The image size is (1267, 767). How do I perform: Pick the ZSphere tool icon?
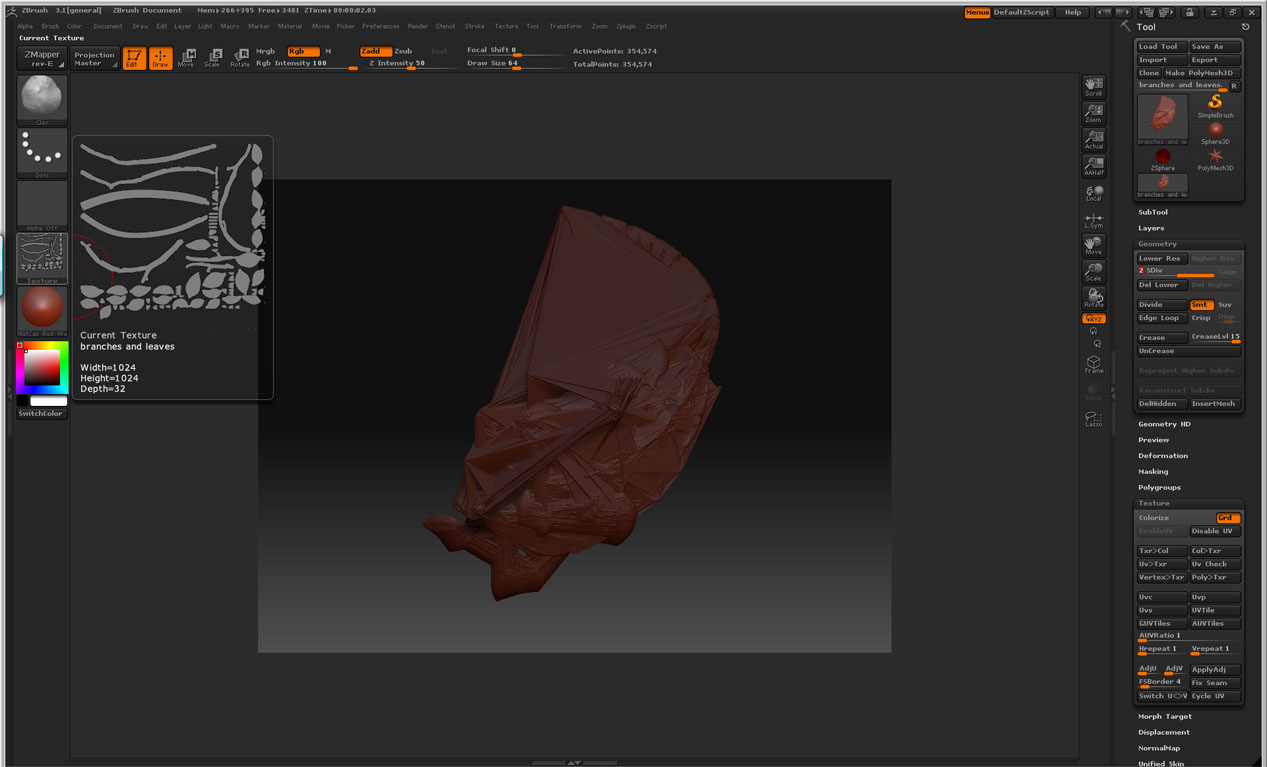(1162, 159)
